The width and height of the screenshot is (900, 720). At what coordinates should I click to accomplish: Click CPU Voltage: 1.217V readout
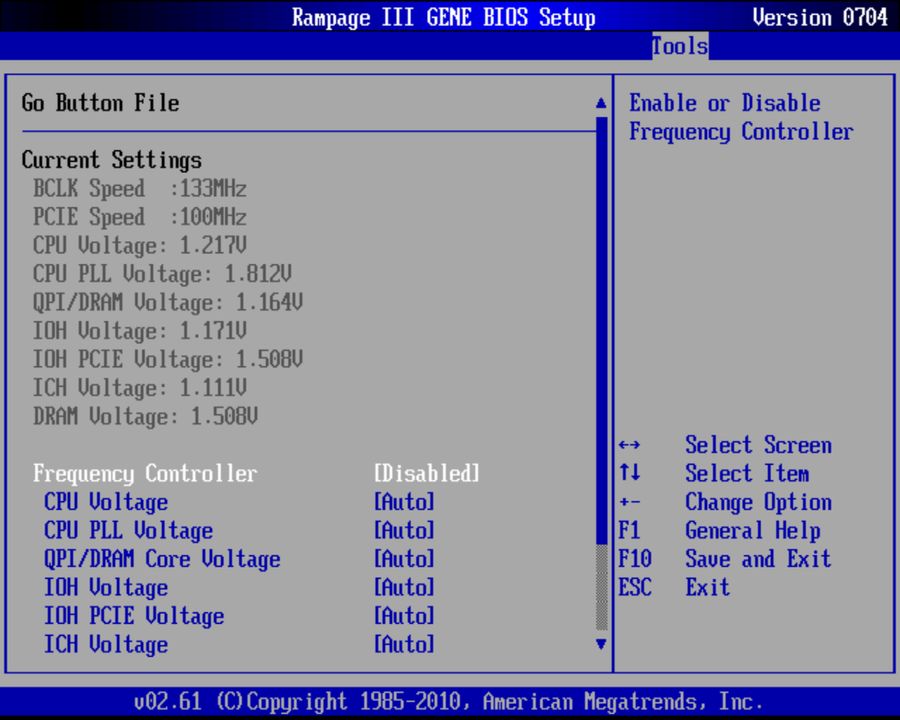(x=140, y=246)
